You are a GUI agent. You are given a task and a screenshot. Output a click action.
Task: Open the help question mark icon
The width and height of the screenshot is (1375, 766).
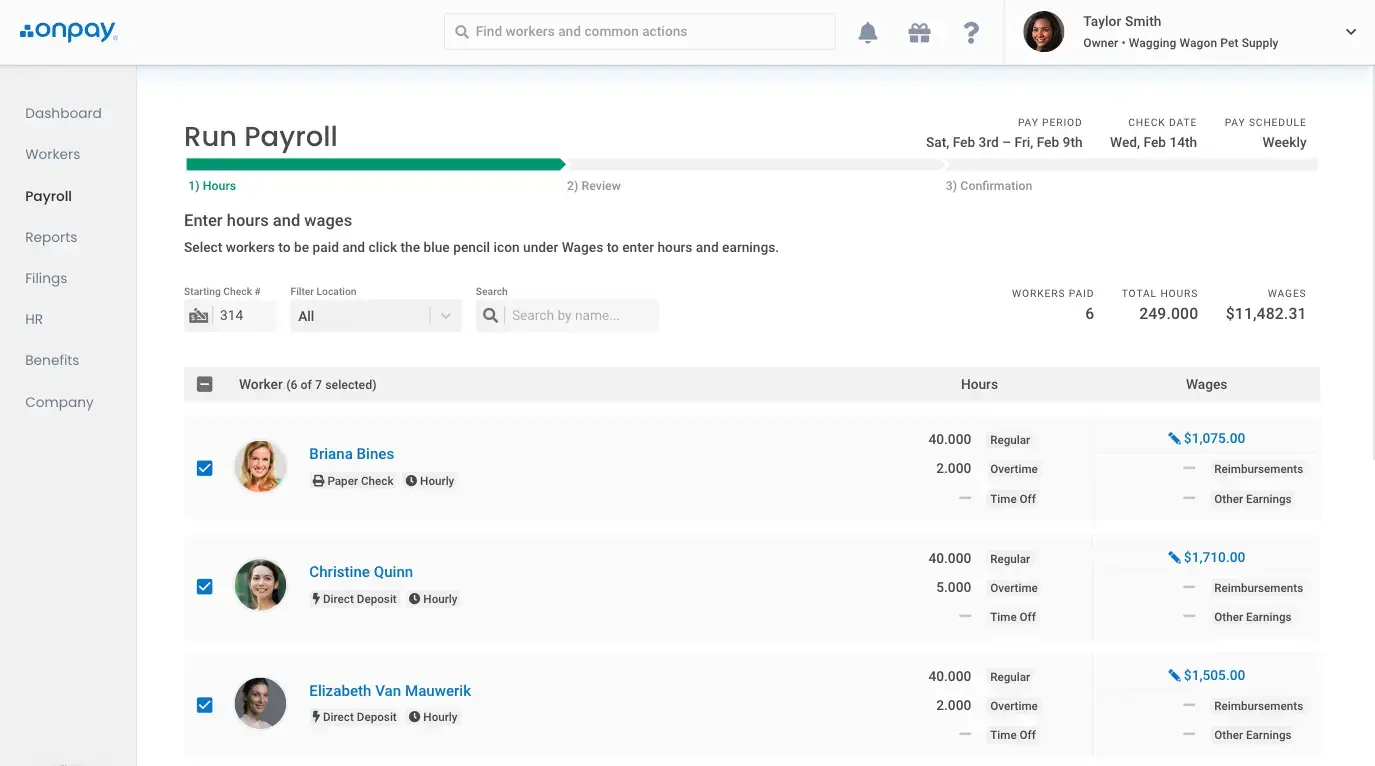click(x=971, y=33)
